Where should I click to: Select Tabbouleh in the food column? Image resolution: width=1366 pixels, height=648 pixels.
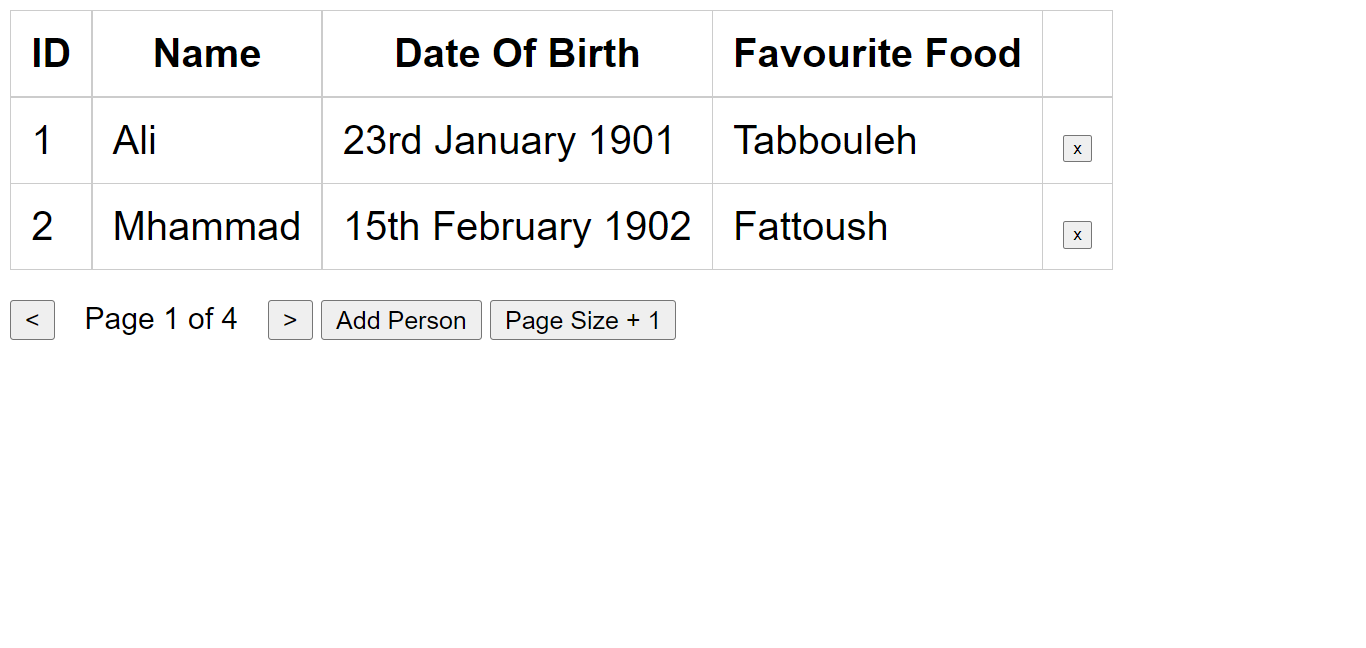(825, 140)
